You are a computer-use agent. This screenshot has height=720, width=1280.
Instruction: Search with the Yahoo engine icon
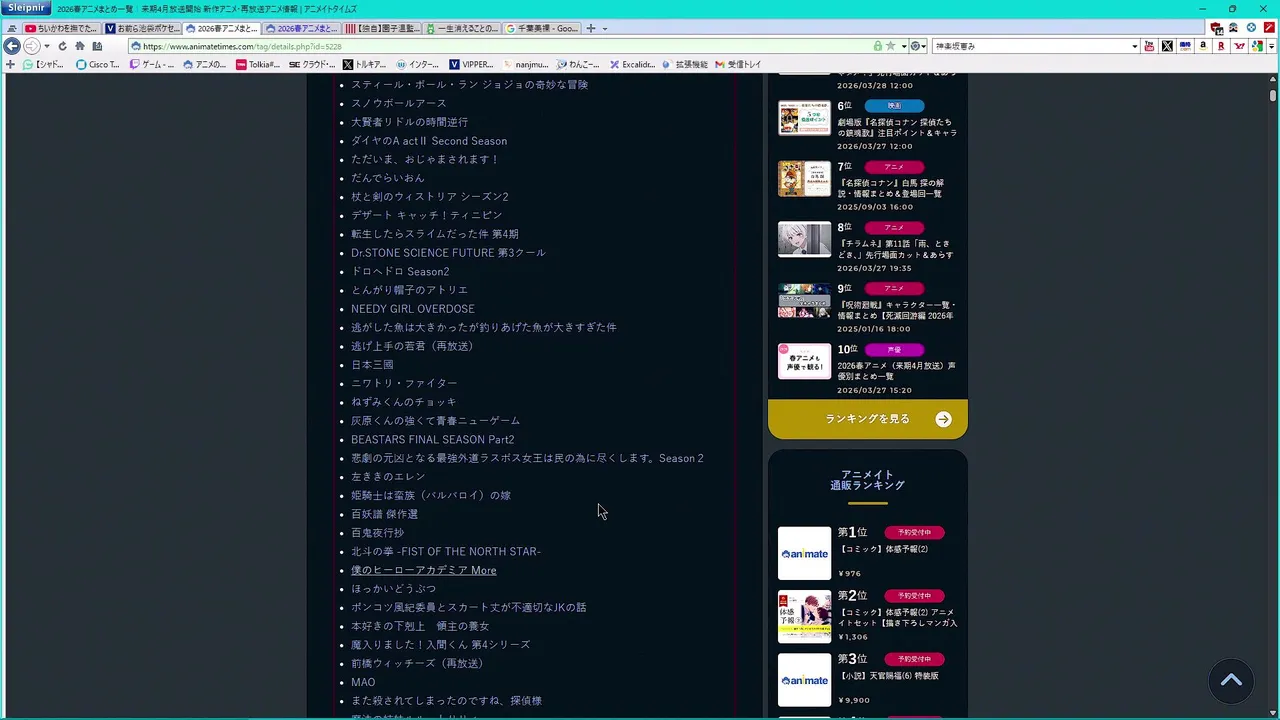click(1239, 46)
